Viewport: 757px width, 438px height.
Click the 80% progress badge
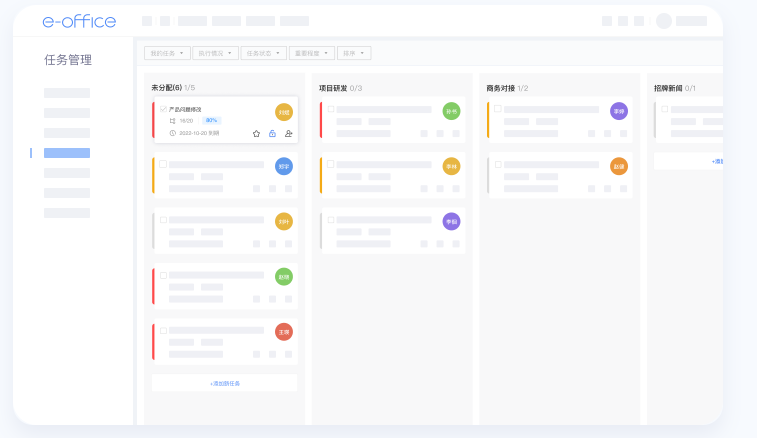pyautogui.click(x=211, y=120)
